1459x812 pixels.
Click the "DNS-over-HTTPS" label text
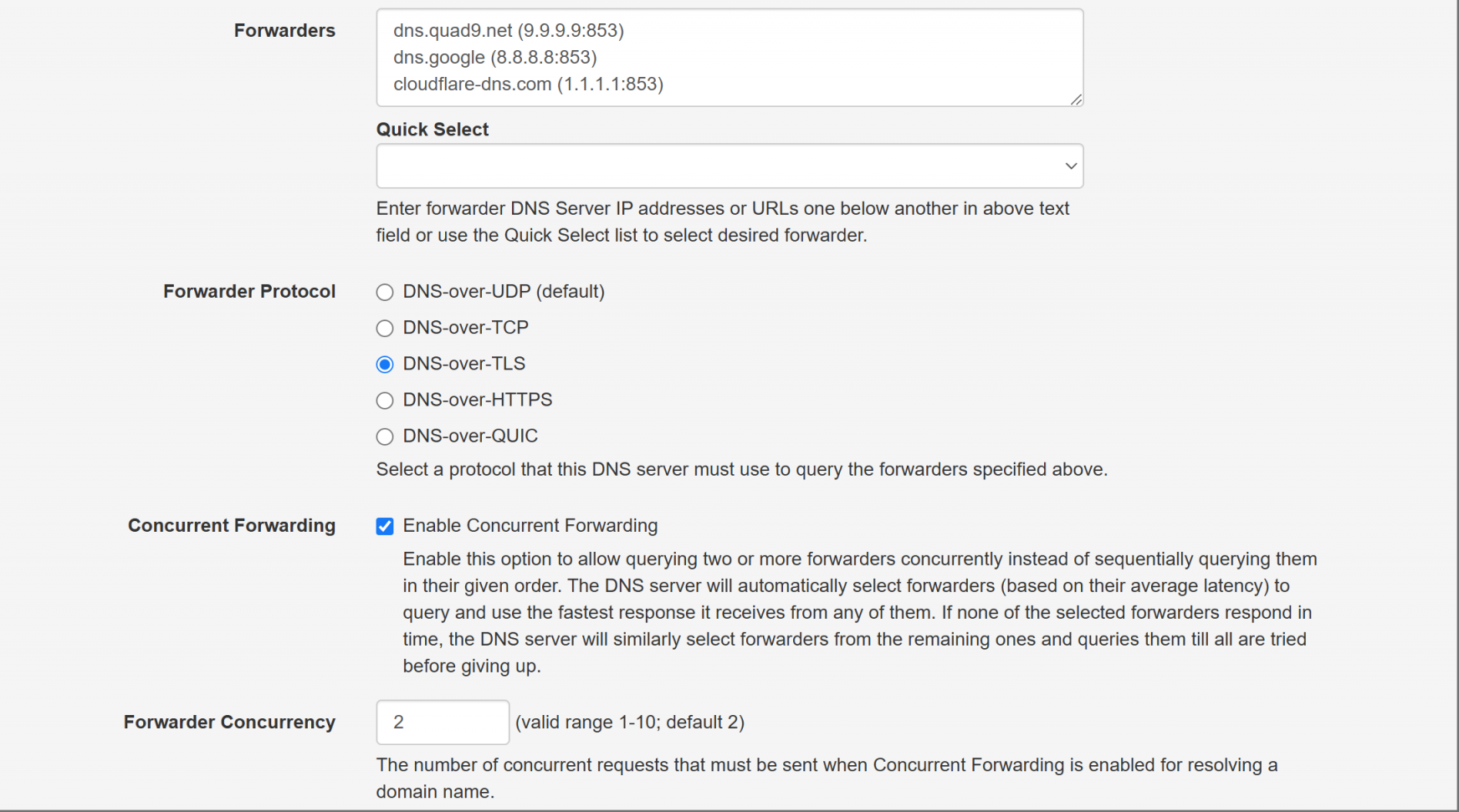point(478,401)
